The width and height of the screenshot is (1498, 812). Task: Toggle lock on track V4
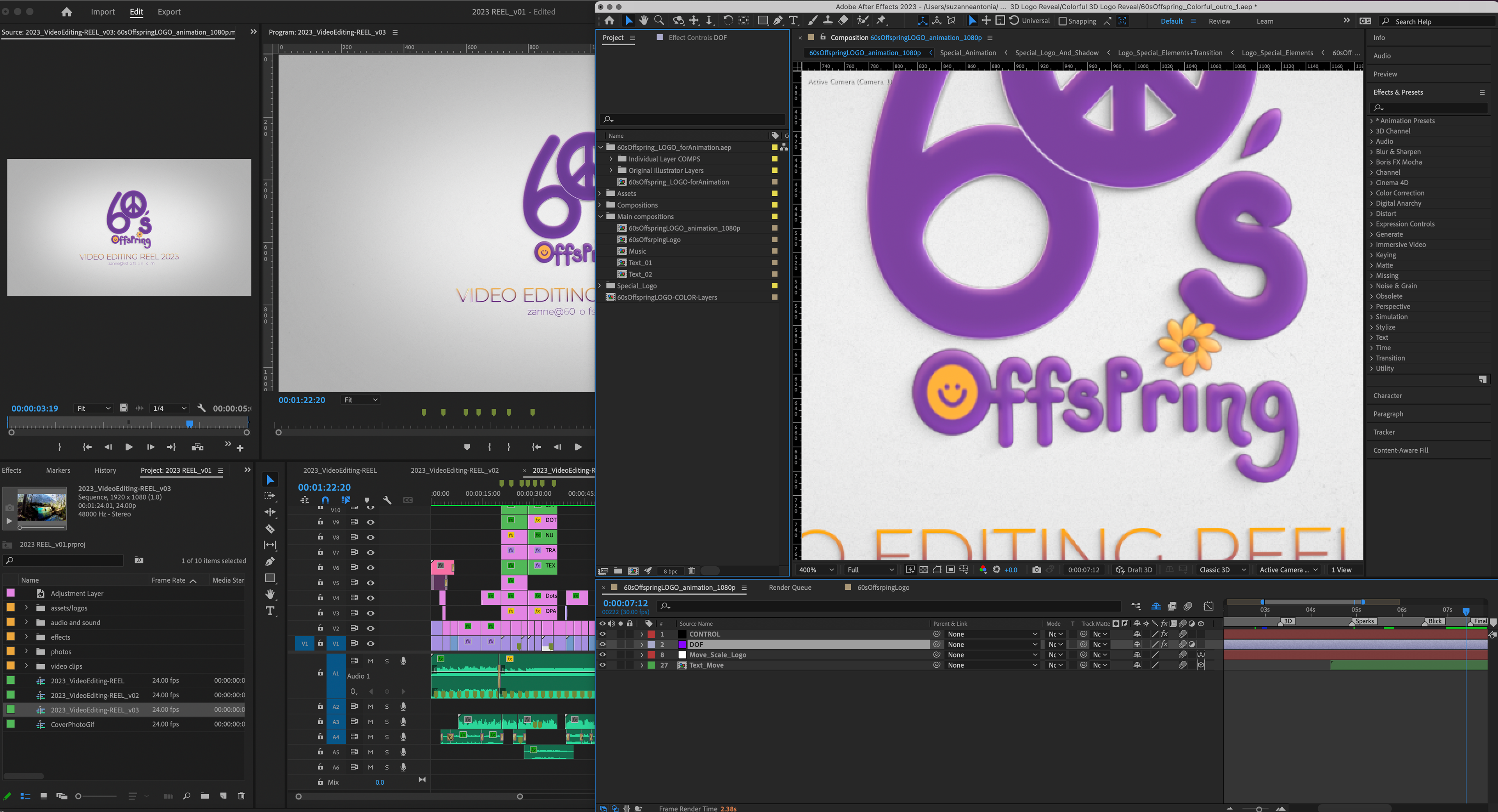(320, 597)
